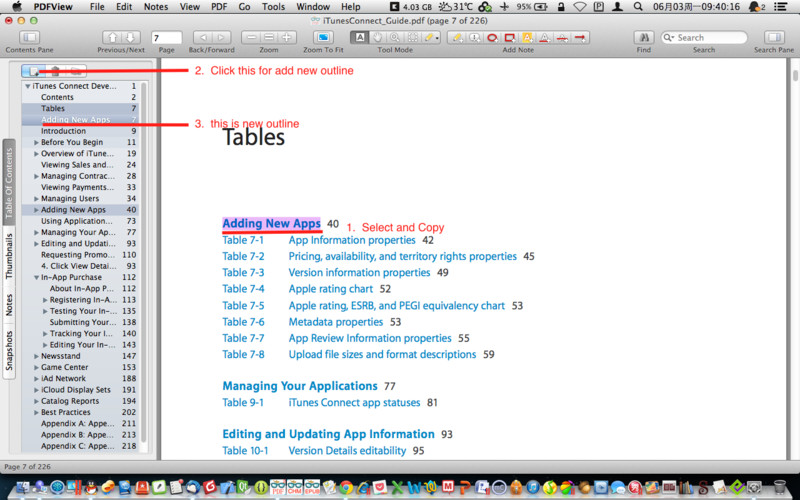Image resolution: width=800 pixels, height=500 pixels.
Task: Click the Forward navigation arrow
Action: click(221, 37)
